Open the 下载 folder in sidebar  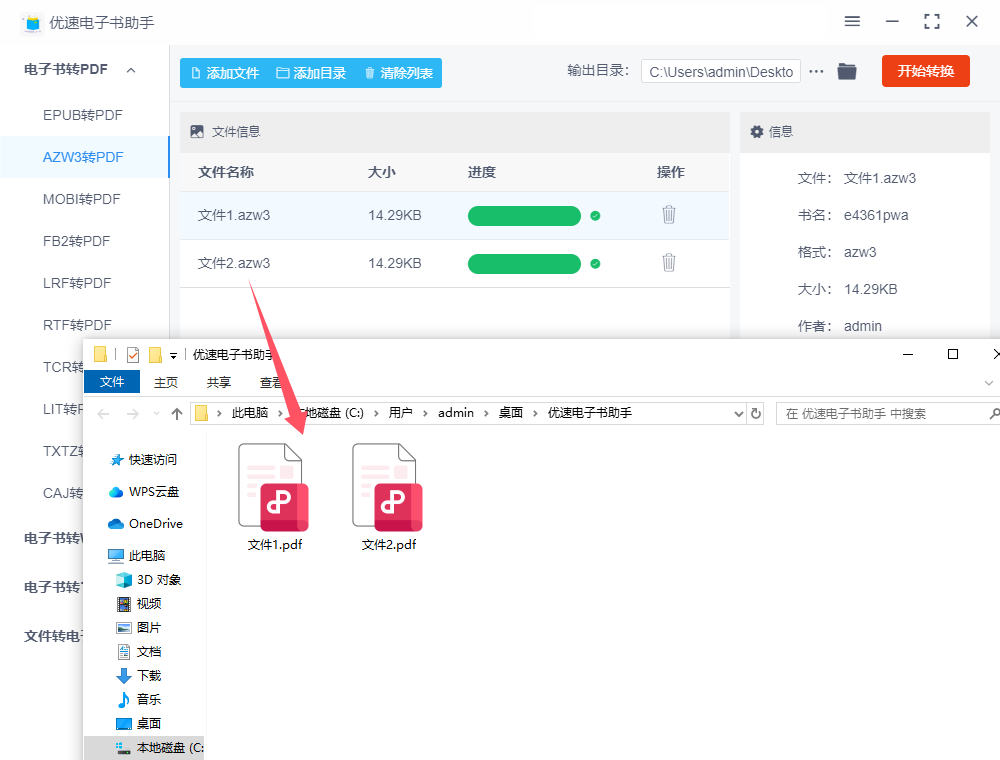pos(139,675)
